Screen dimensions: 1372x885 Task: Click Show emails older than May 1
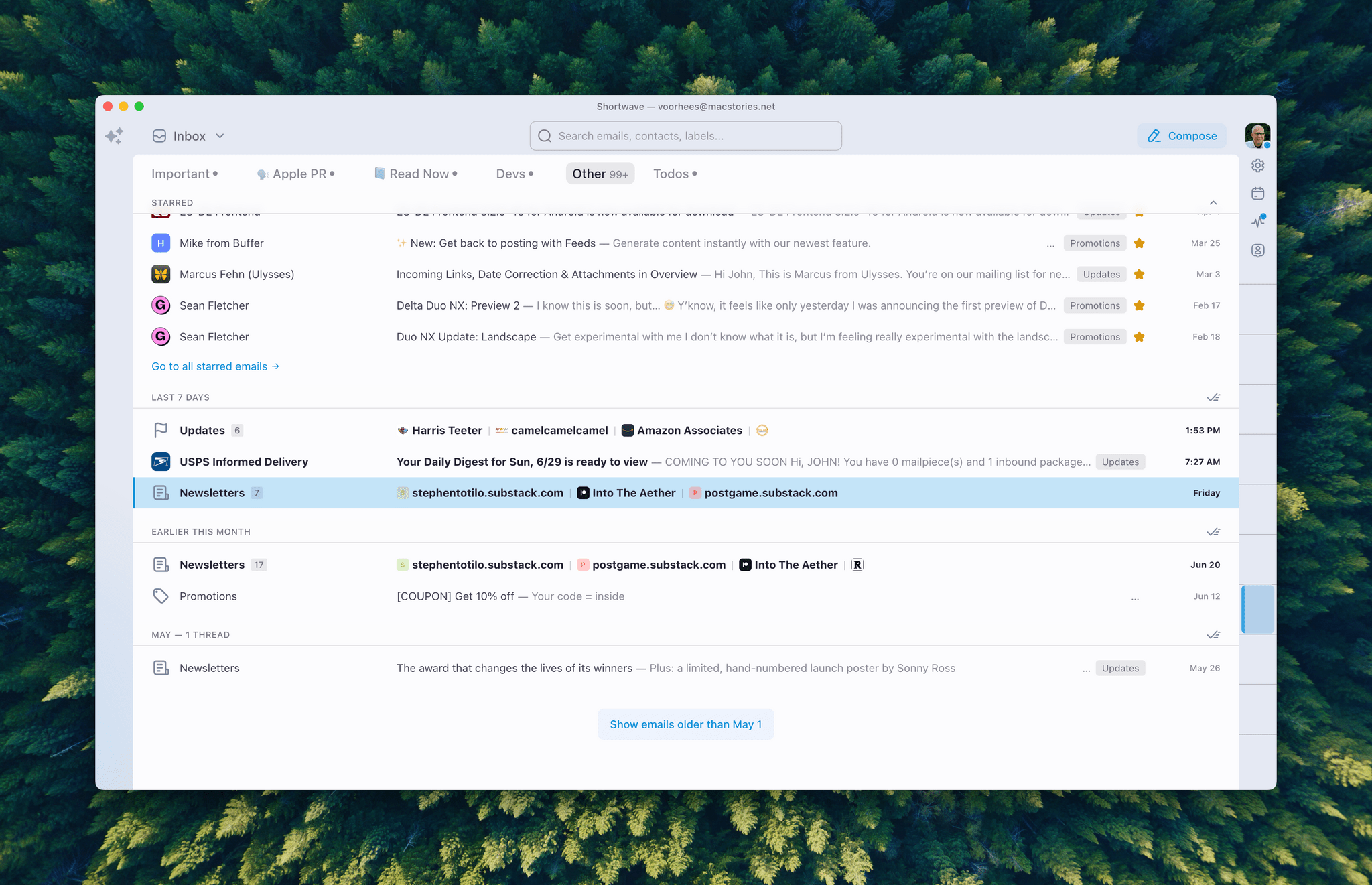(x=685, y=724)
